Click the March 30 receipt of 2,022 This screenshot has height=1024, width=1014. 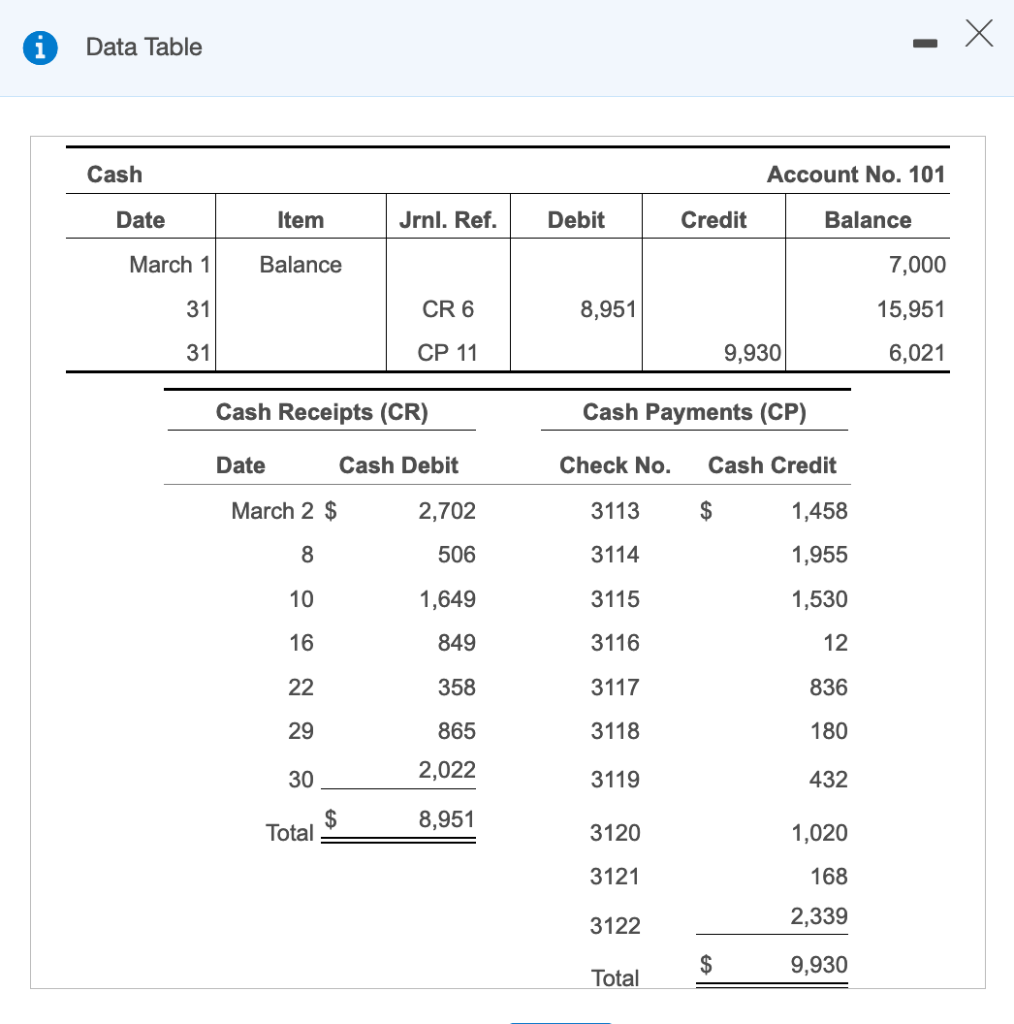point(451,771)
